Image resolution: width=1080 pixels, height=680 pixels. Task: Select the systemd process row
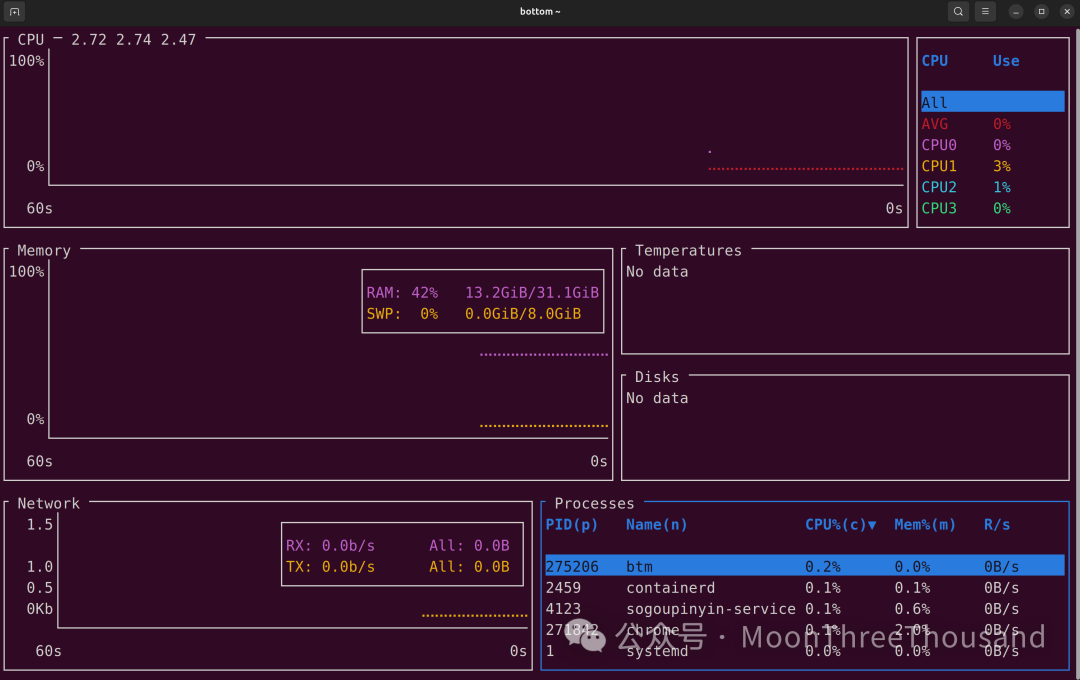tap(804, 651)
